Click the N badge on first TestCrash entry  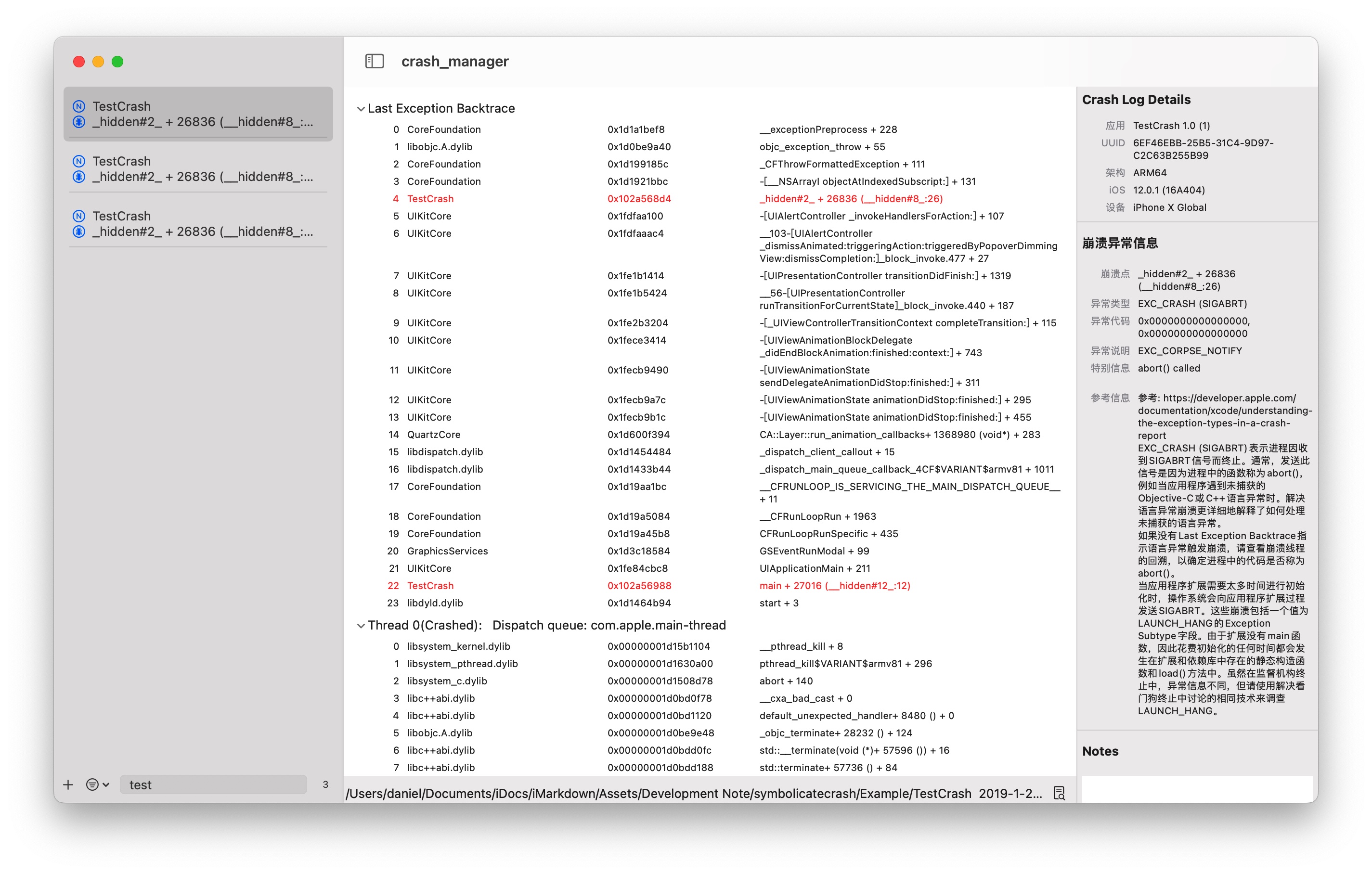79,106
